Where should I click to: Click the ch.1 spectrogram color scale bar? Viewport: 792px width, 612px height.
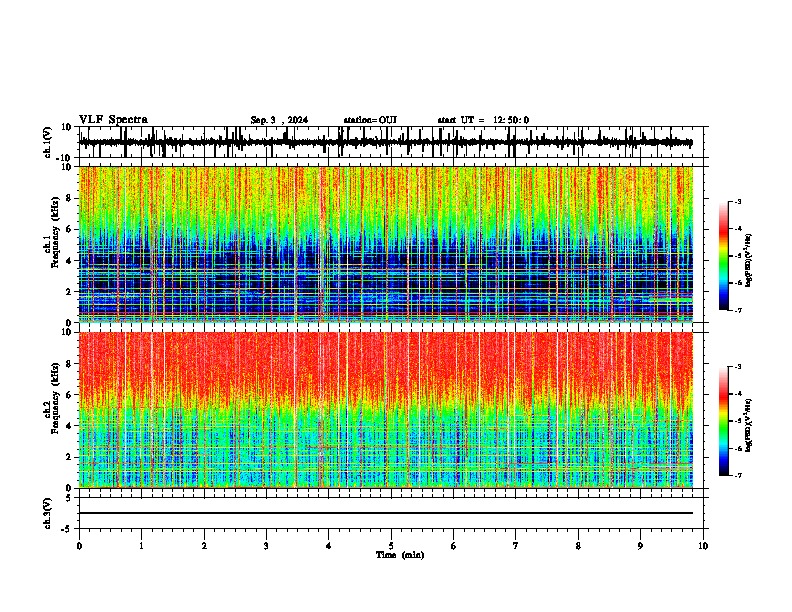coord(724,256)
